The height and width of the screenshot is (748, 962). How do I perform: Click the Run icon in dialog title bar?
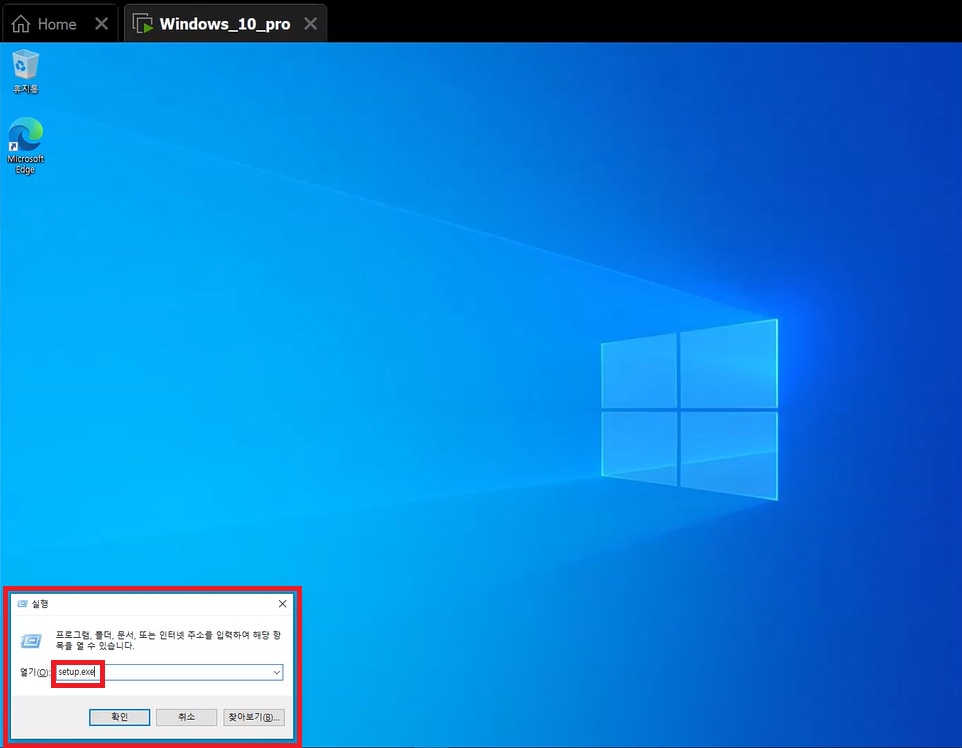point(23,604)
